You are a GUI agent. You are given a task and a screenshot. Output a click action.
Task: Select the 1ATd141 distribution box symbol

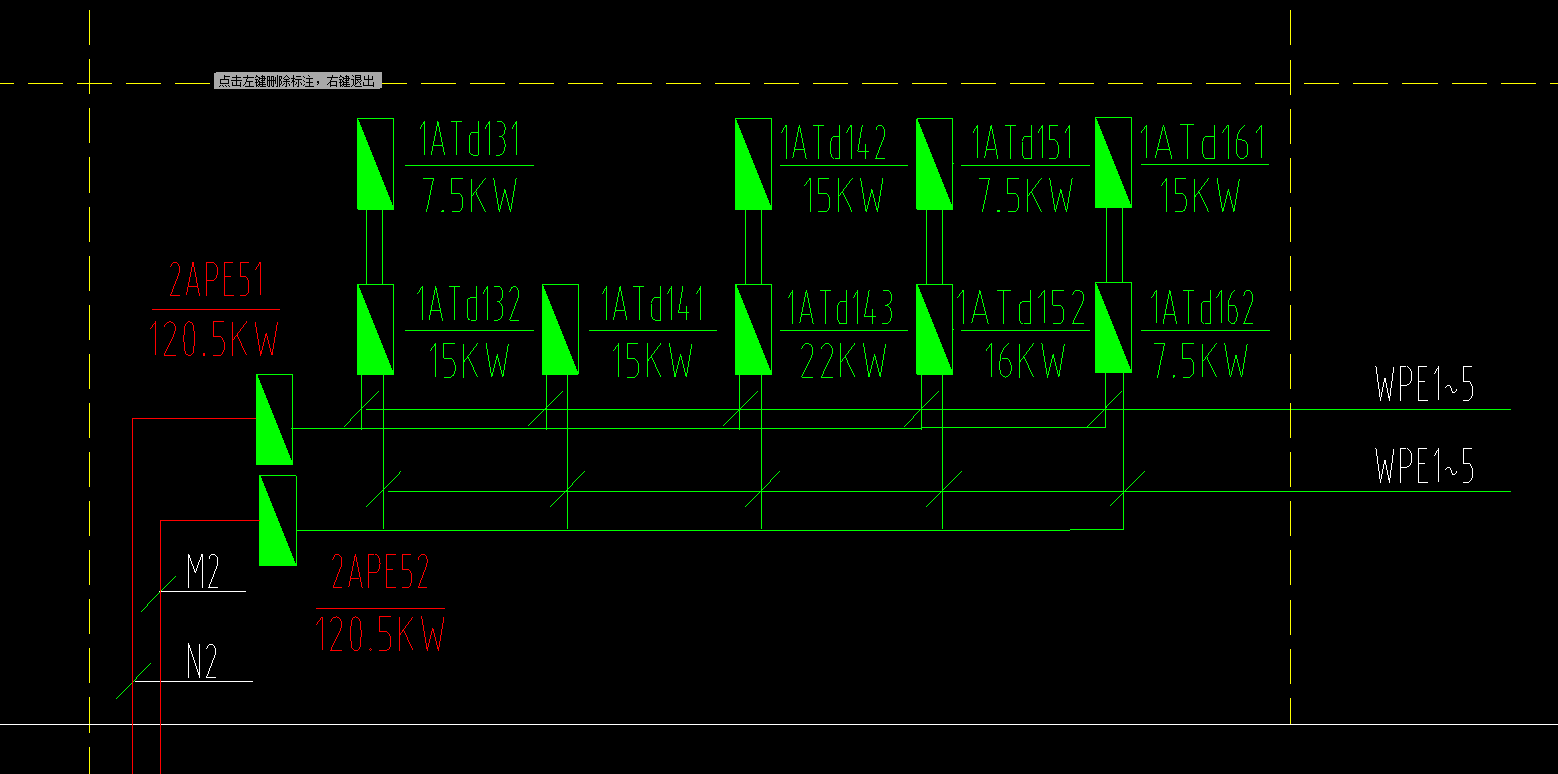560,330
